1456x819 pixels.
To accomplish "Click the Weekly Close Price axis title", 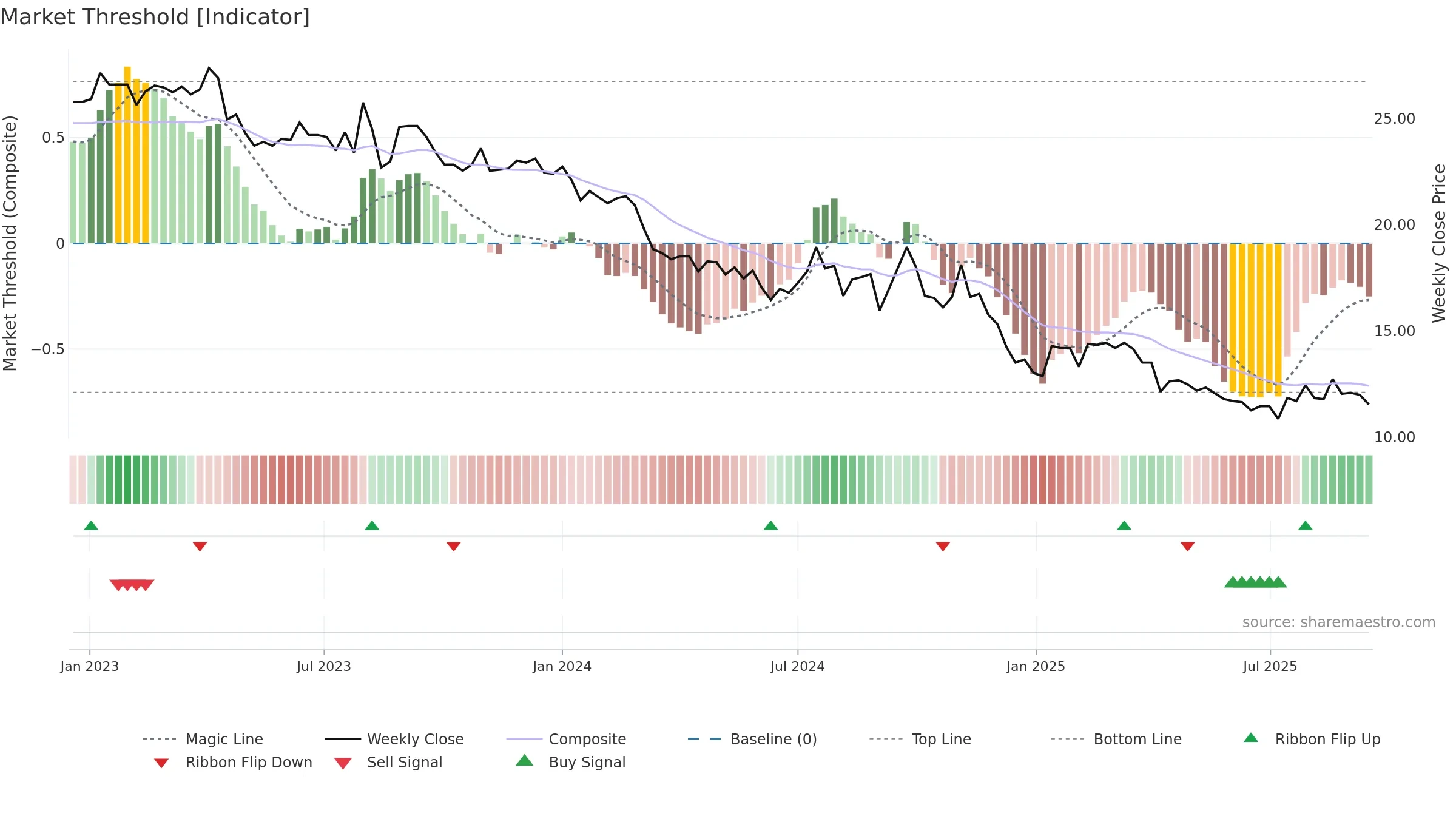I will (1439, 243).
